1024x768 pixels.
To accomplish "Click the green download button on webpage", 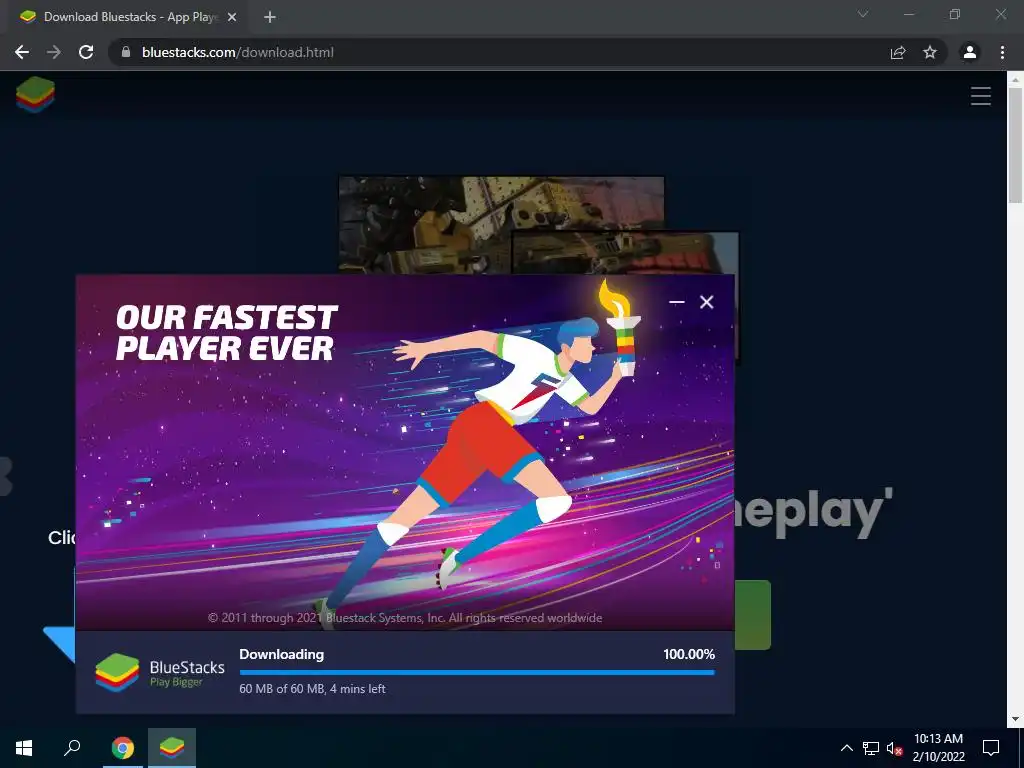I will click(x=753, y=615).
